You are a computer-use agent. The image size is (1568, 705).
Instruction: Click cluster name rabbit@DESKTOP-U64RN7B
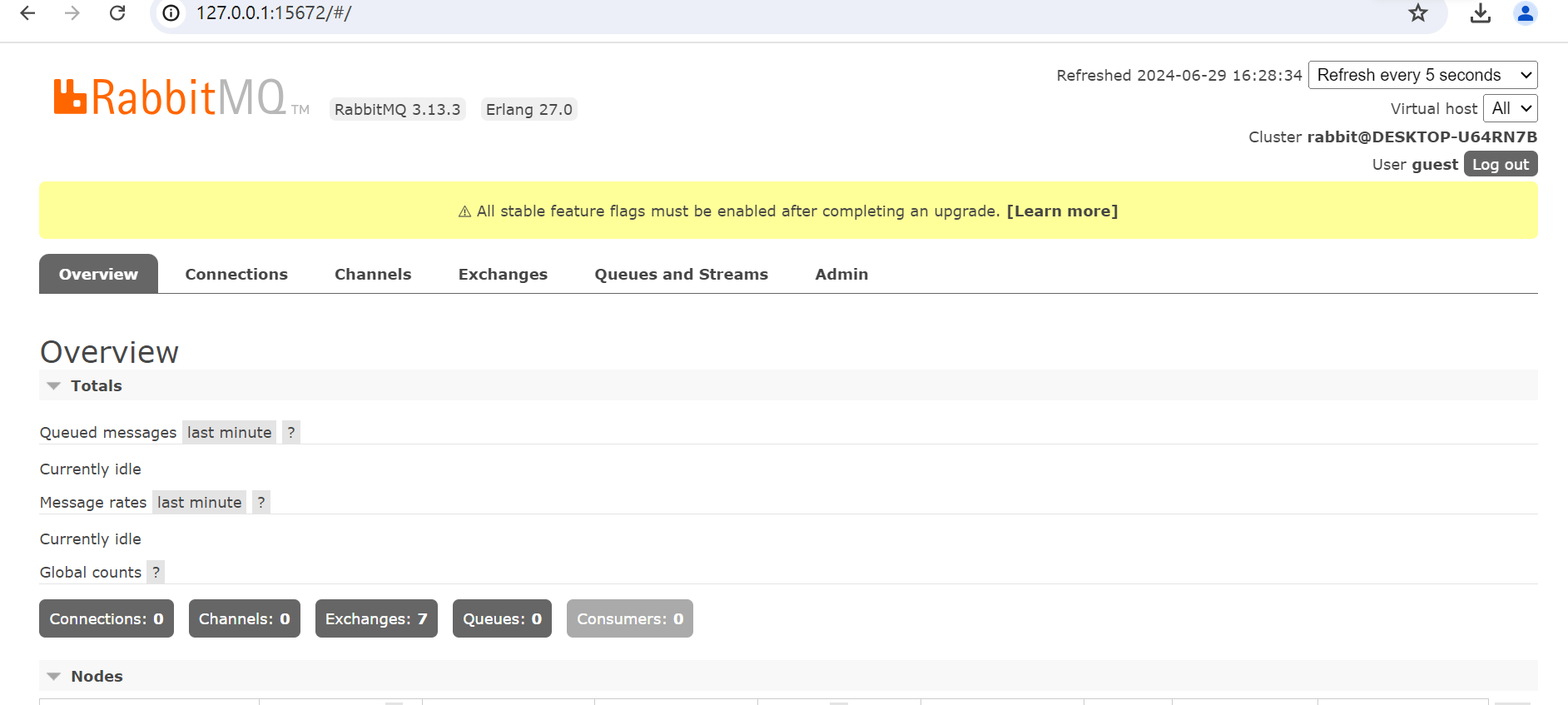(x=1422, y=137)
